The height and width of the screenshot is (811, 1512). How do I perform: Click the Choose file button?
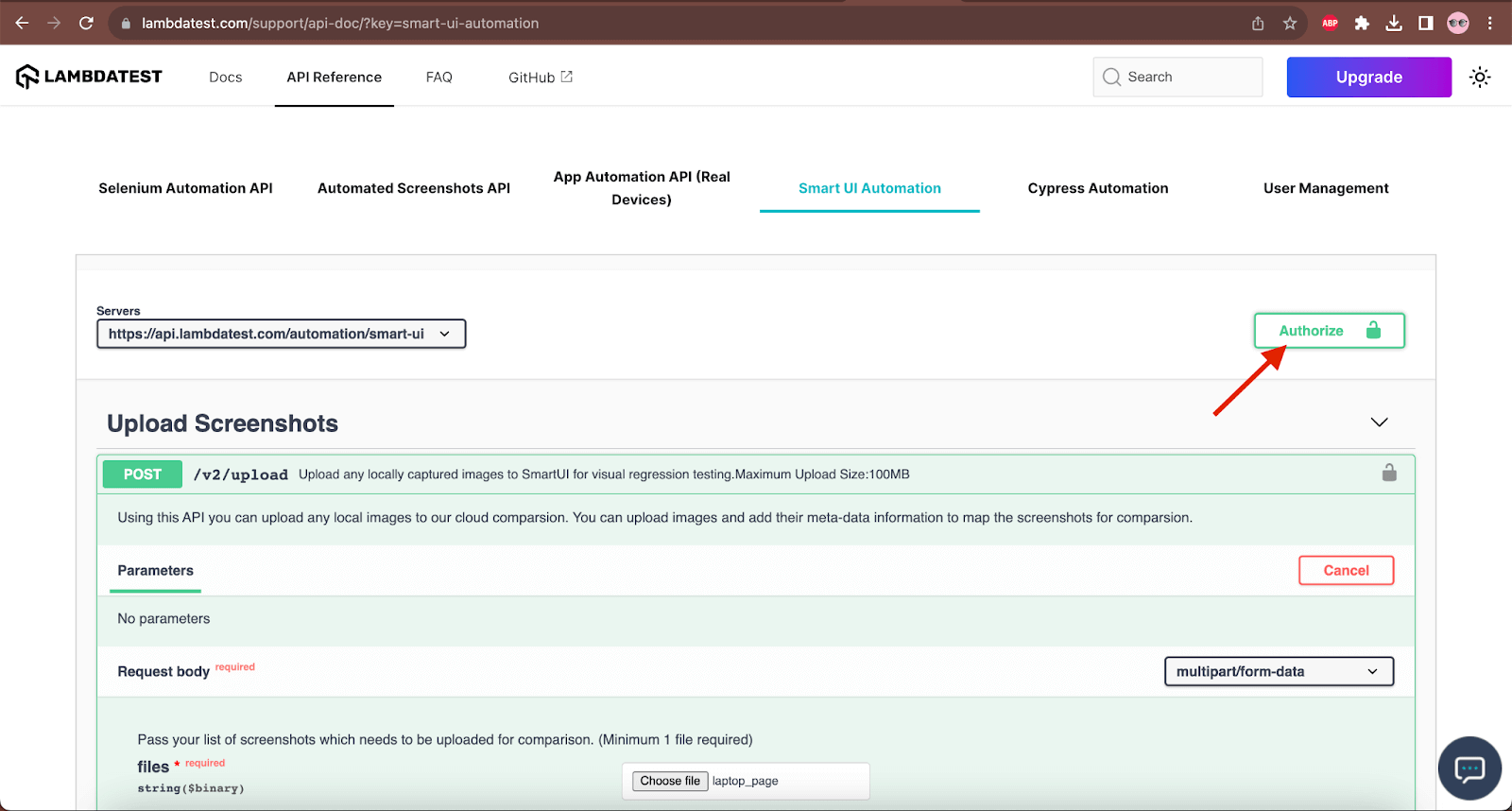tap(670, 781)
